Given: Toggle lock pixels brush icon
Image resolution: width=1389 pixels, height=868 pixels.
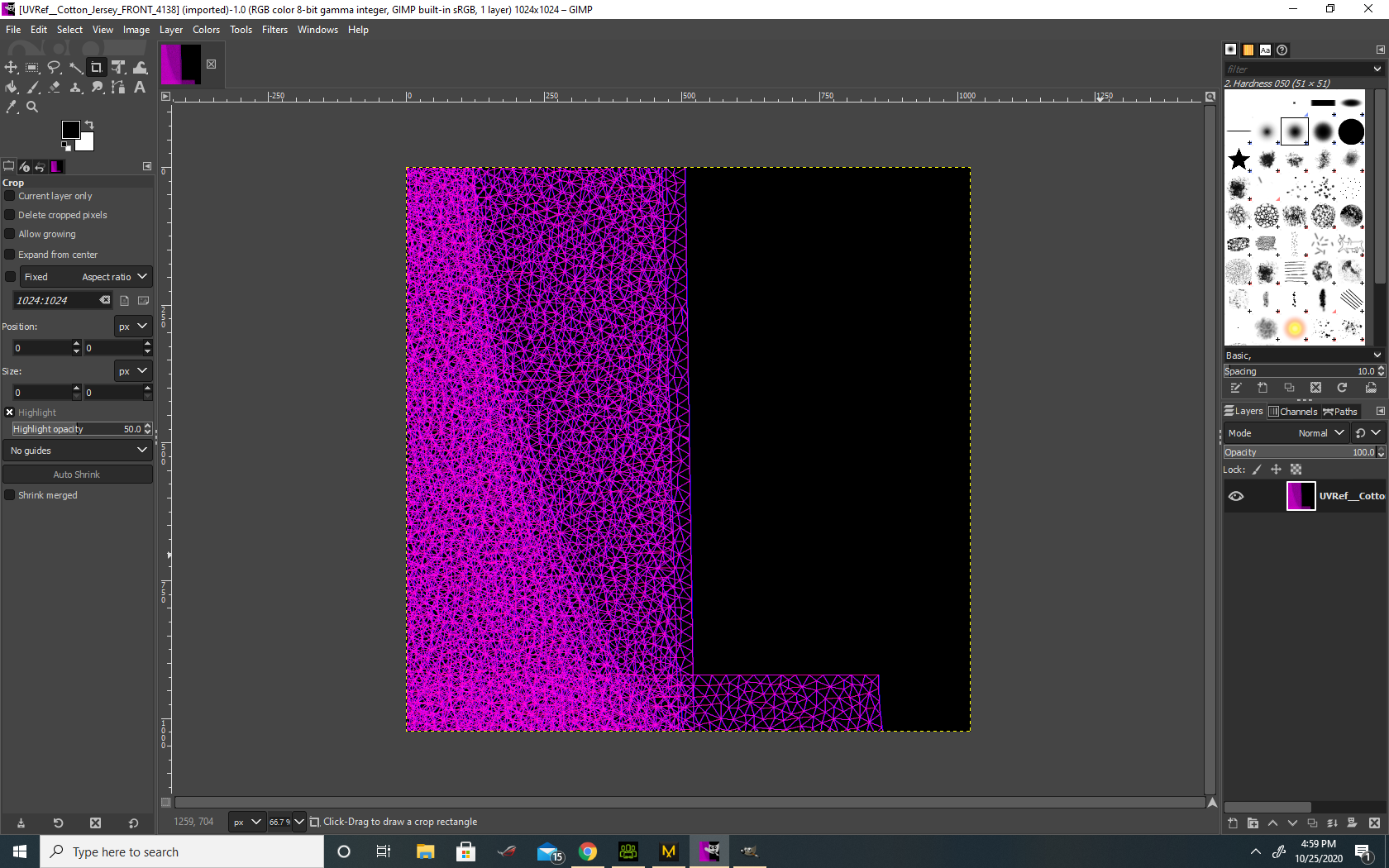Looking at the screenshot, I should [x=1257, y=470].
